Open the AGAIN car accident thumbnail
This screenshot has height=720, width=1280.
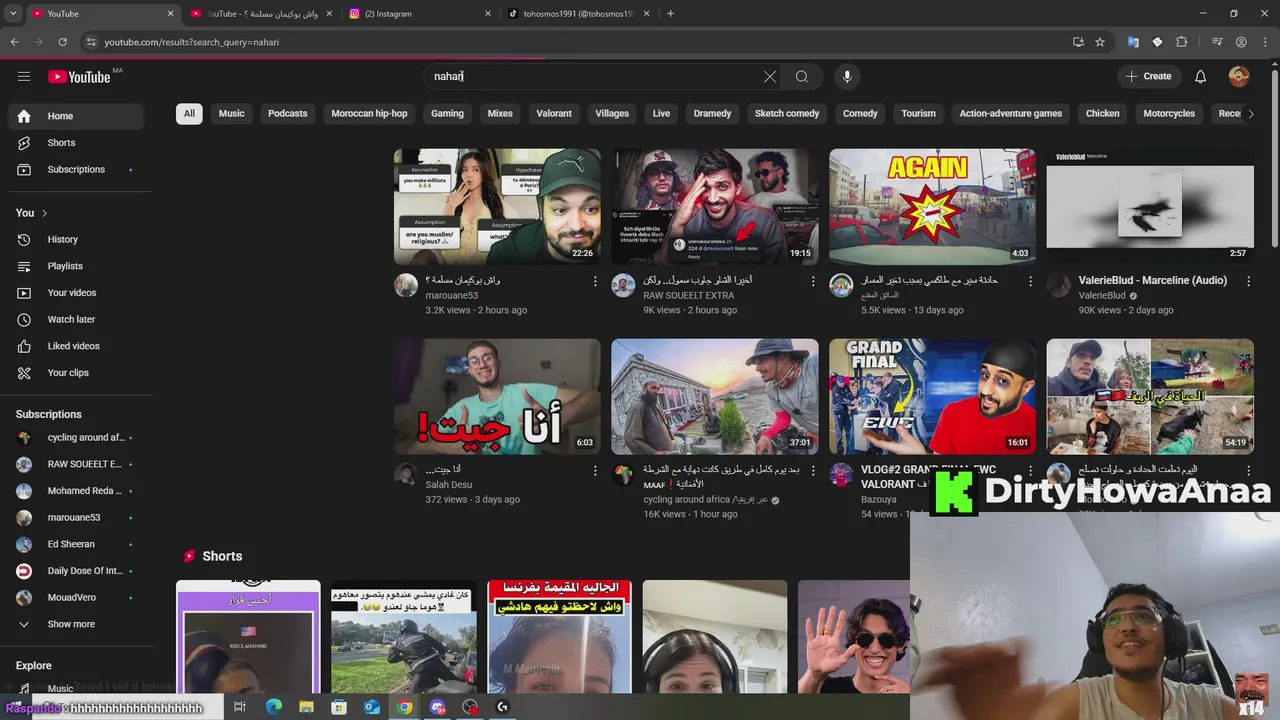pos(932,207)
